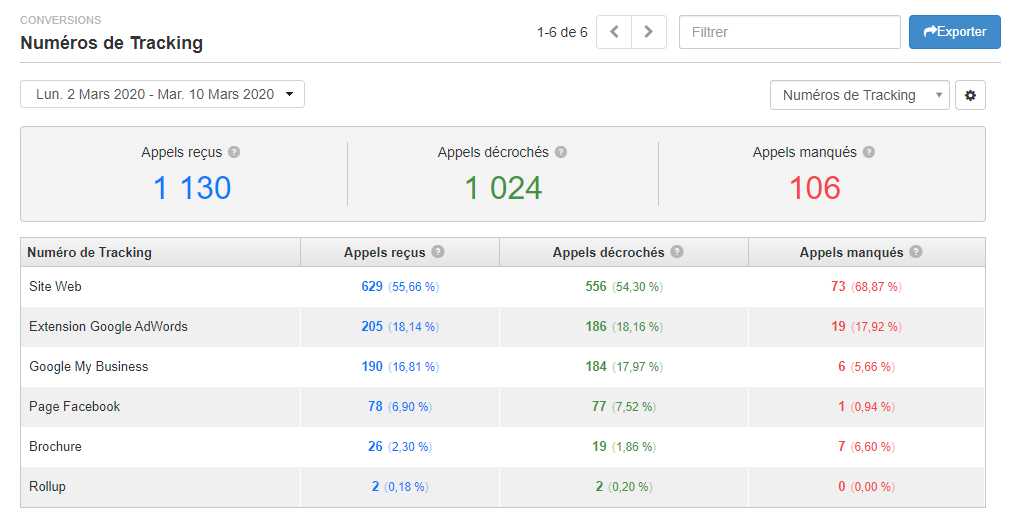1020x531 pixels.
Task: Click 0 missed calls for Rollup
Action: tap(842, 486)
